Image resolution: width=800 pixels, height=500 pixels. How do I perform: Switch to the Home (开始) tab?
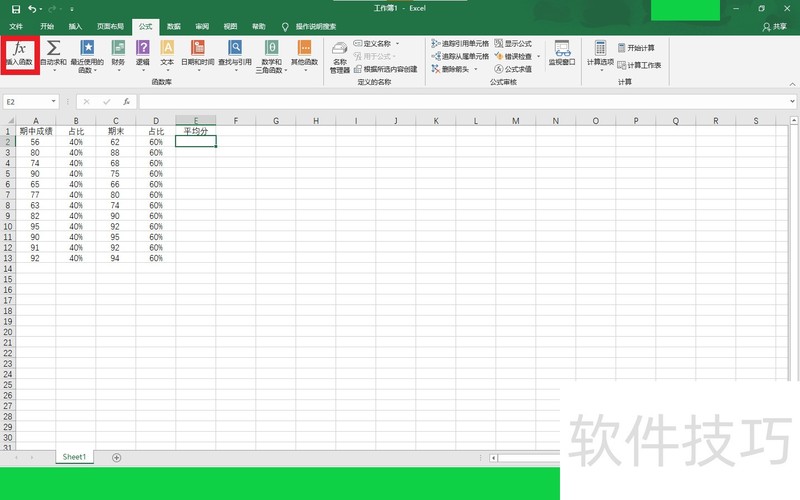point(47,27)
